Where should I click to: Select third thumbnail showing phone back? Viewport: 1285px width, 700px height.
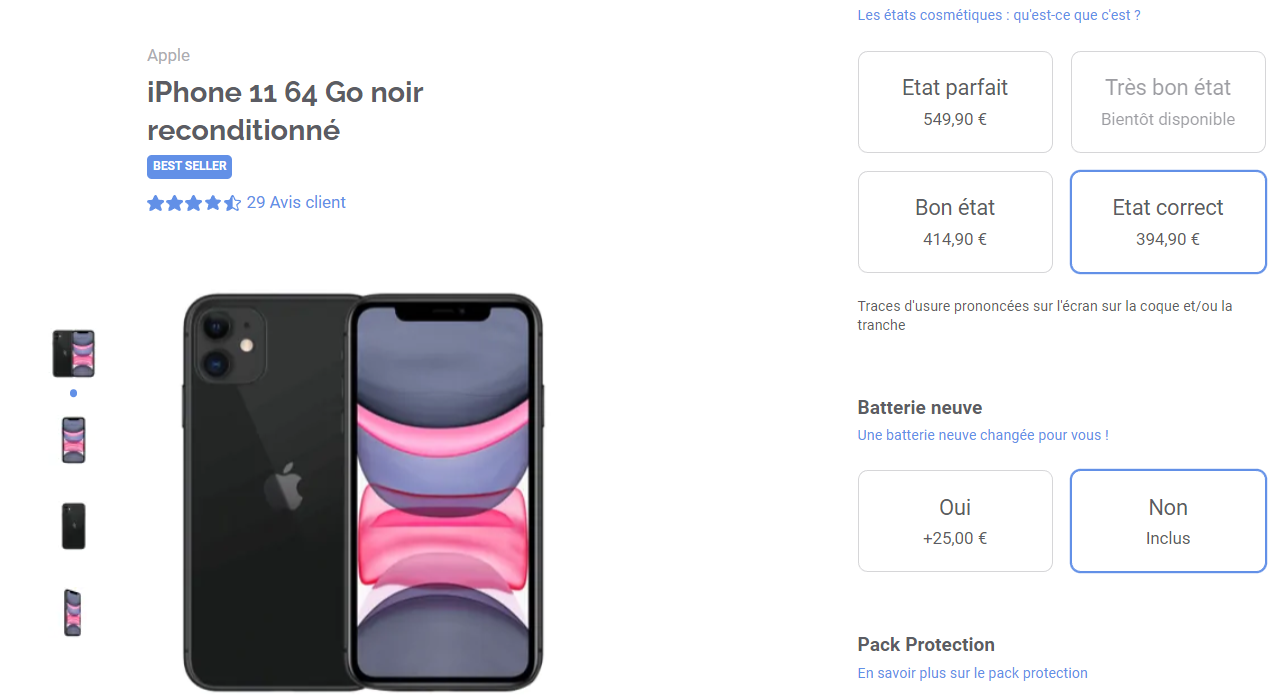point(73,526)
